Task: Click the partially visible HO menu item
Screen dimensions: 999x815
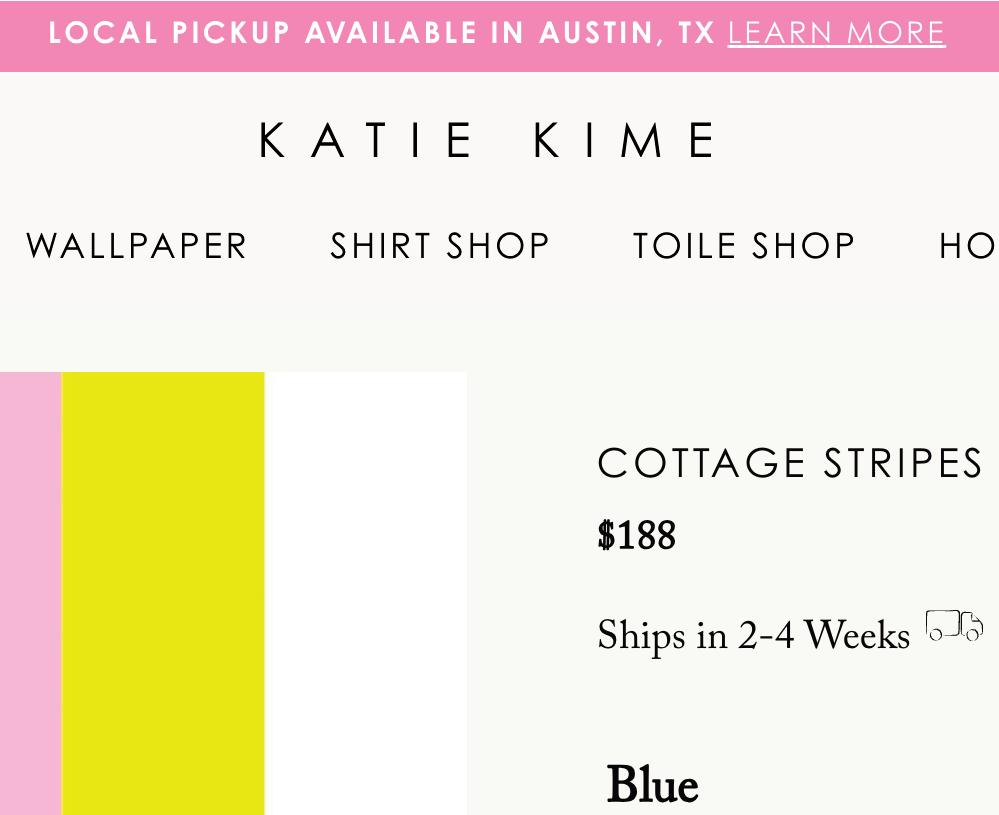Action: coord(967,246)
